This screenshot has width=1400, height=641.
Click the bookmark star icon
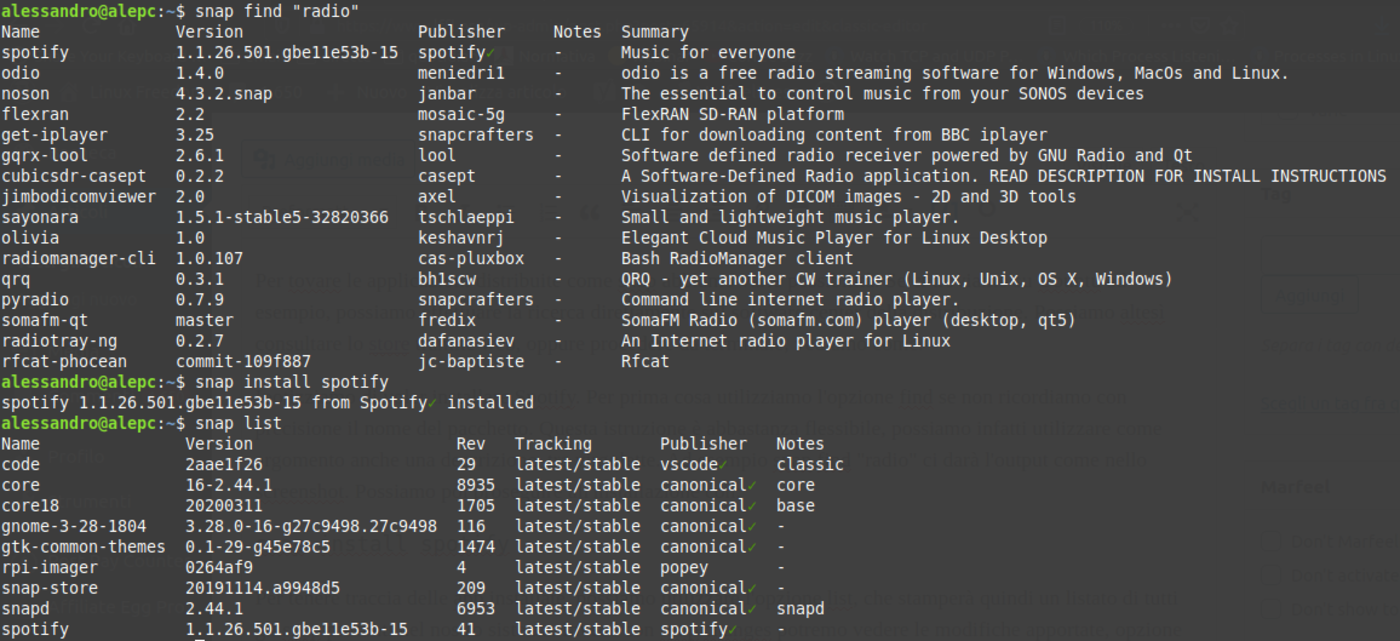click(x=1230, y=24)
